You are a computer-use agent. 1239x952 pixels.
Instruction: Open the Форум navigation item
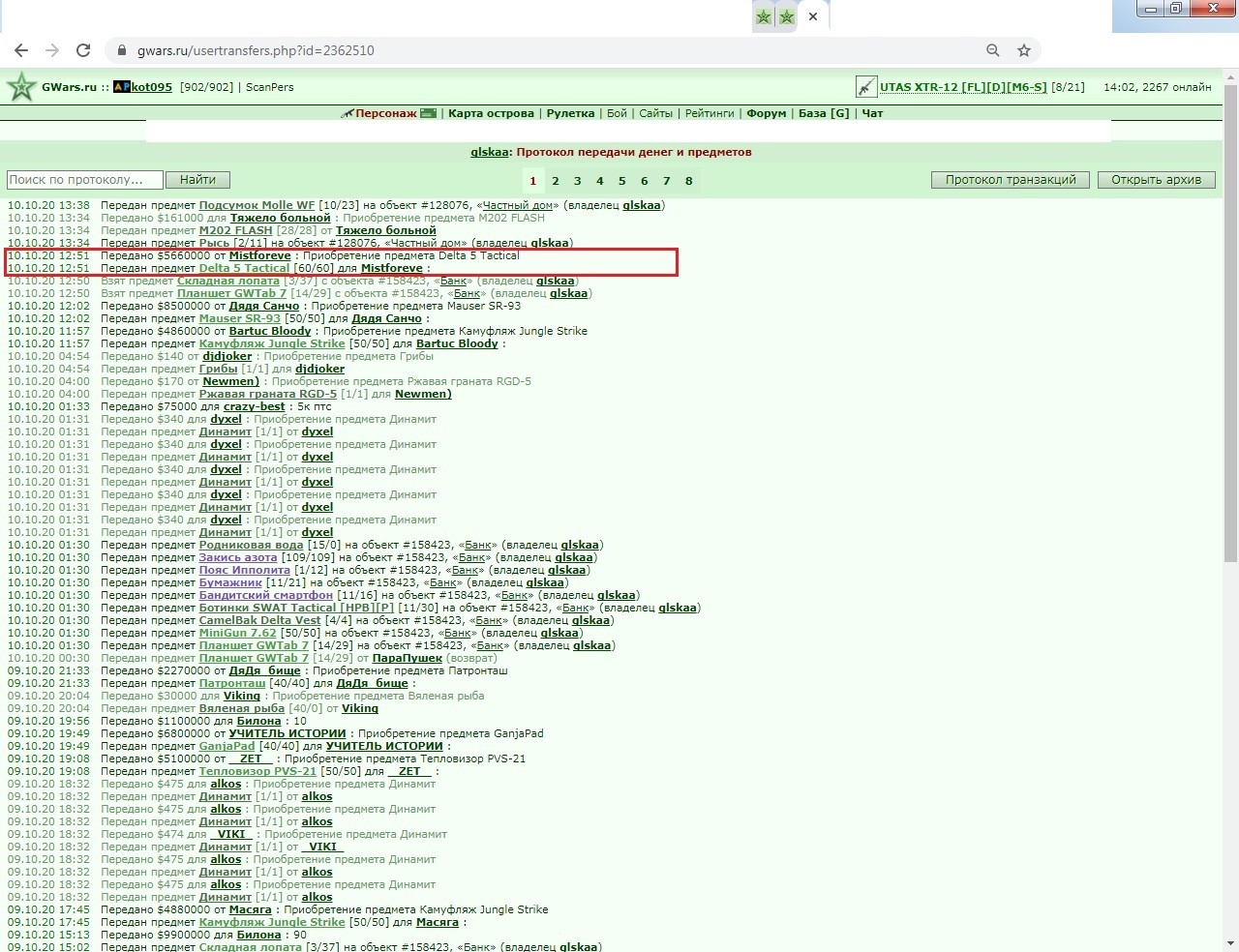point(767,113)
